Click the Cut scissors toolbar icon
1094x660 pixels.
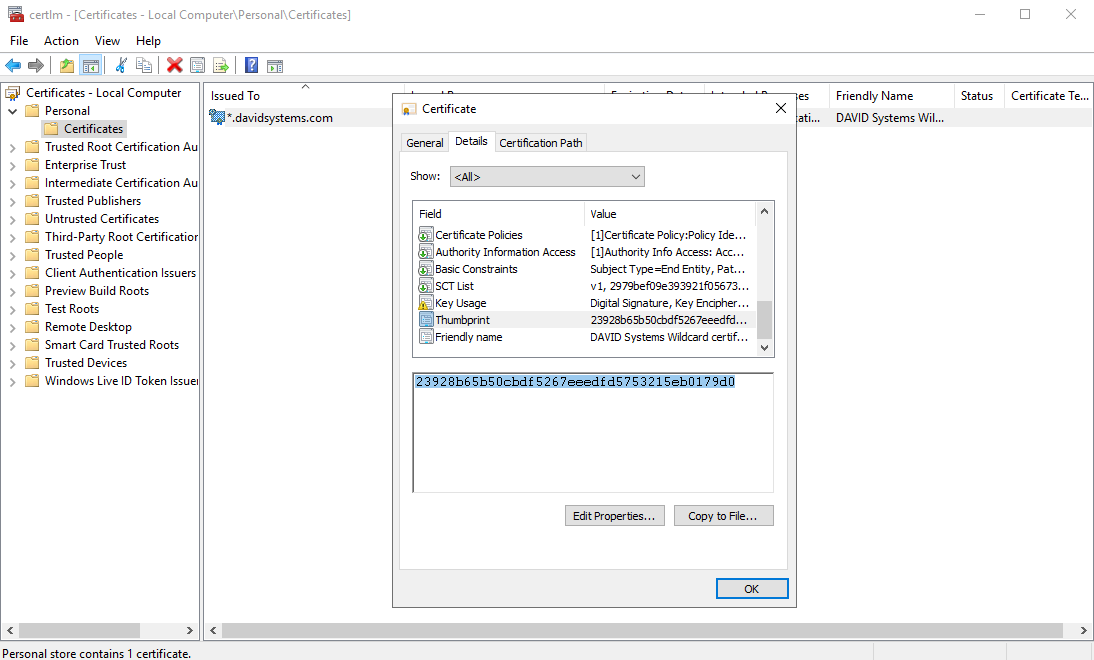[121, 66]
